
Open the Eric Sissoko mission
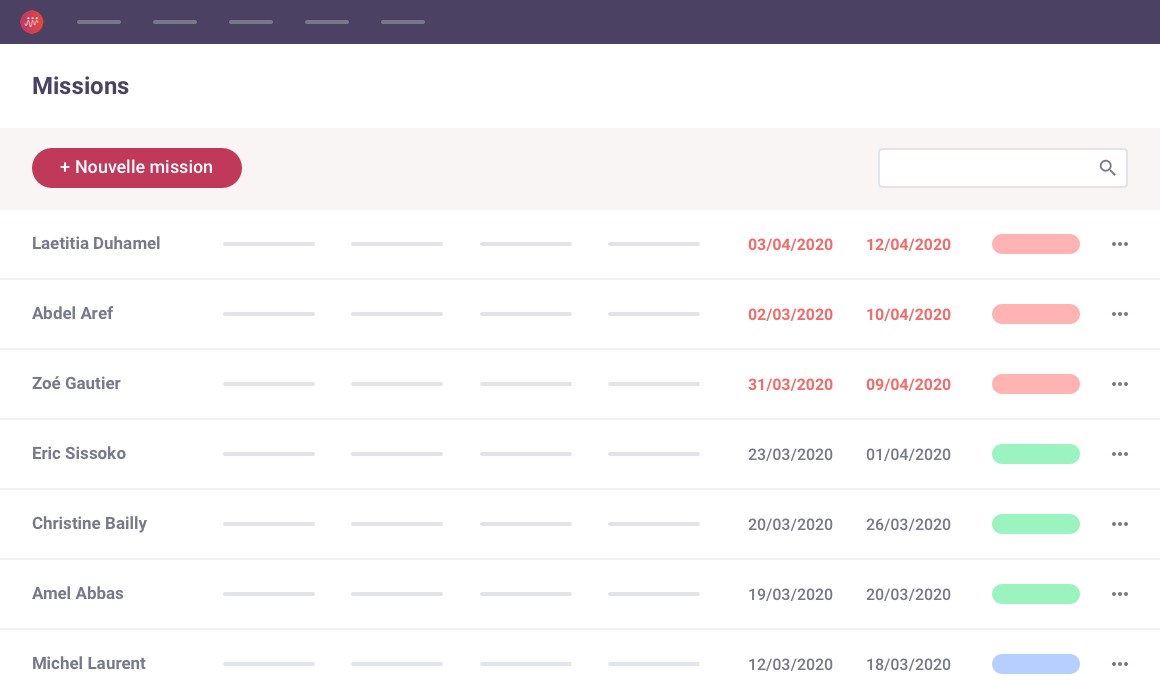[79, 454]
